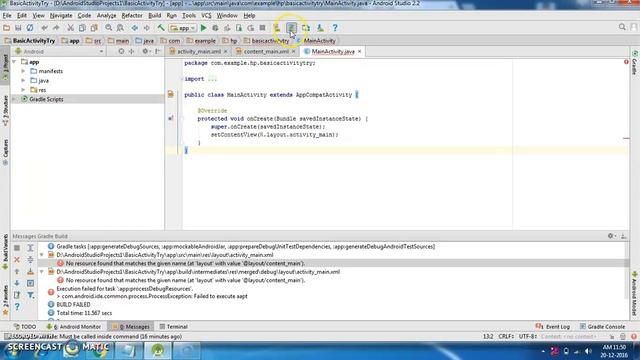Click the SDK Manager toolbar icon
Viewport: 640px width, 360px height.
click(320, 28)
